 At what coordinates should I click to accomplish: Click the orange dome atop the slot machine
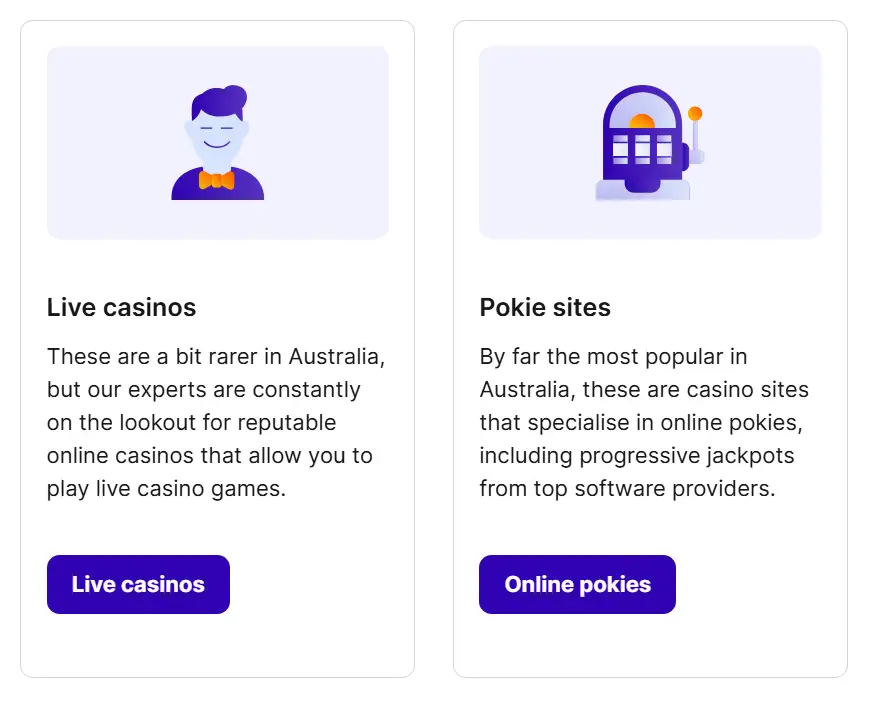tap(642, 121)
